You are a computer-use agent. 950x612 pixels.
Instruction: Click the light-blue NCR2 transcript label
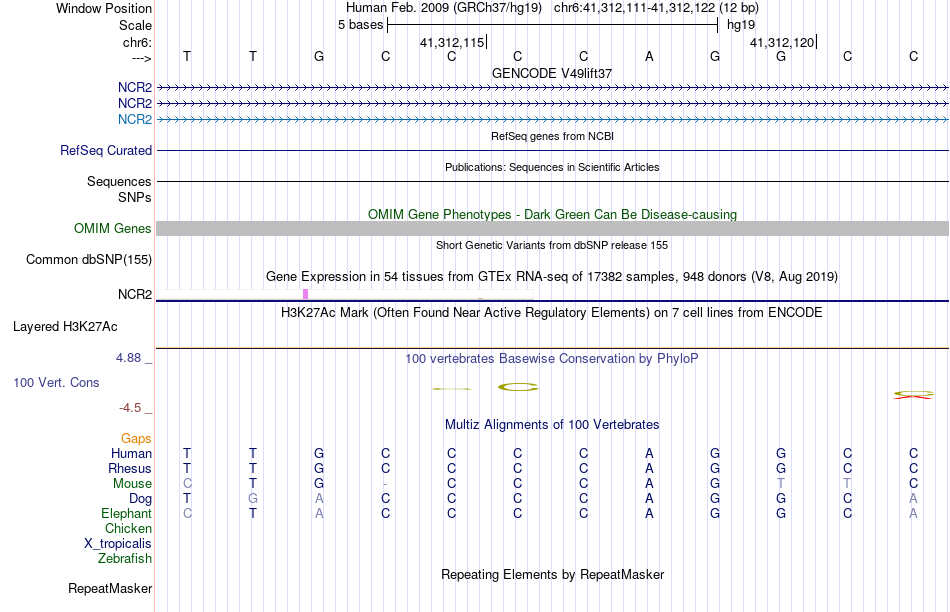coord(135,119)
